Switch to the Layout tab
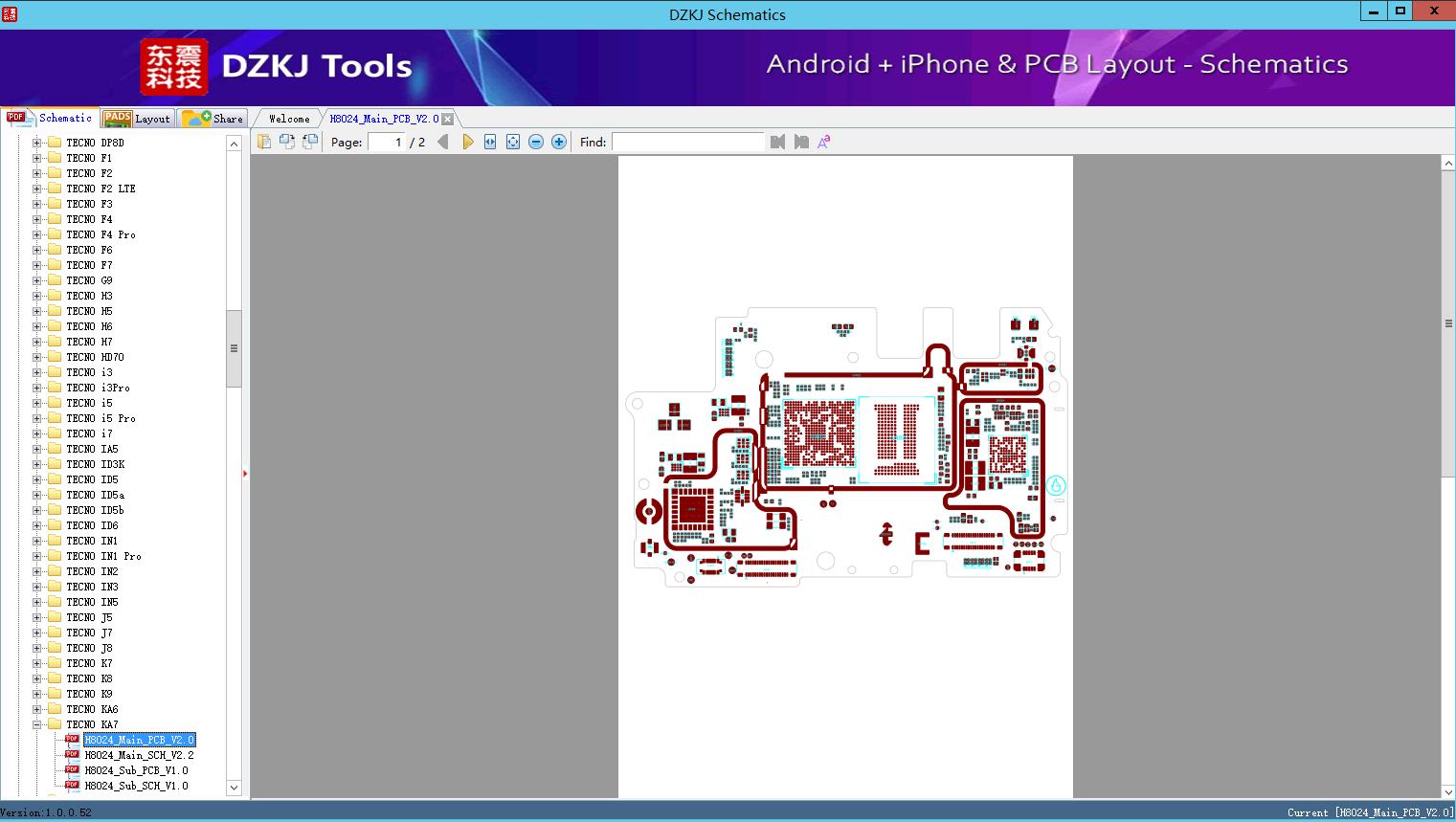1456x822 pixels. pyautogui.click(x=137, y=119)
